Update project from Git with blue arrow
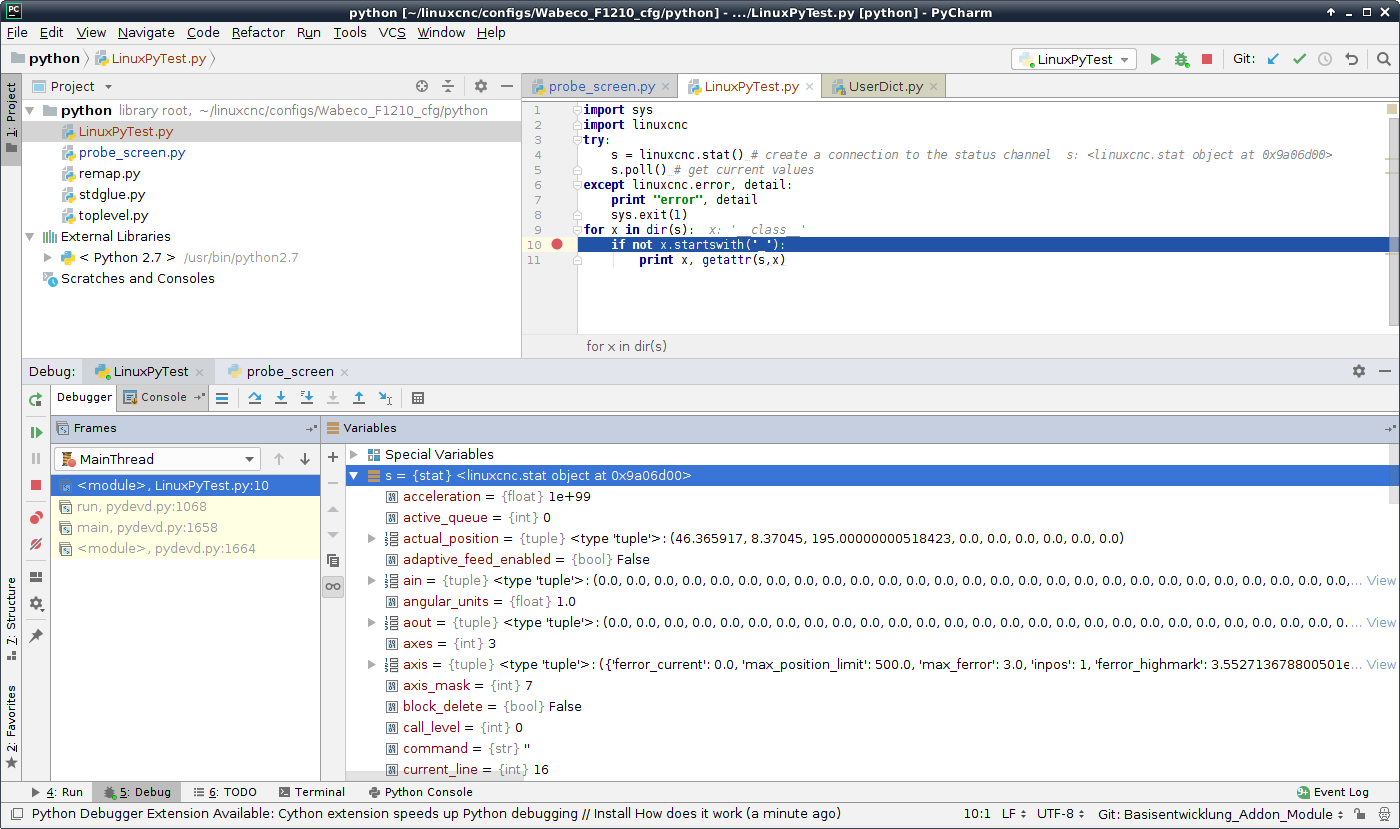This screenshot has width=1400, height=829. (1273, 59)
